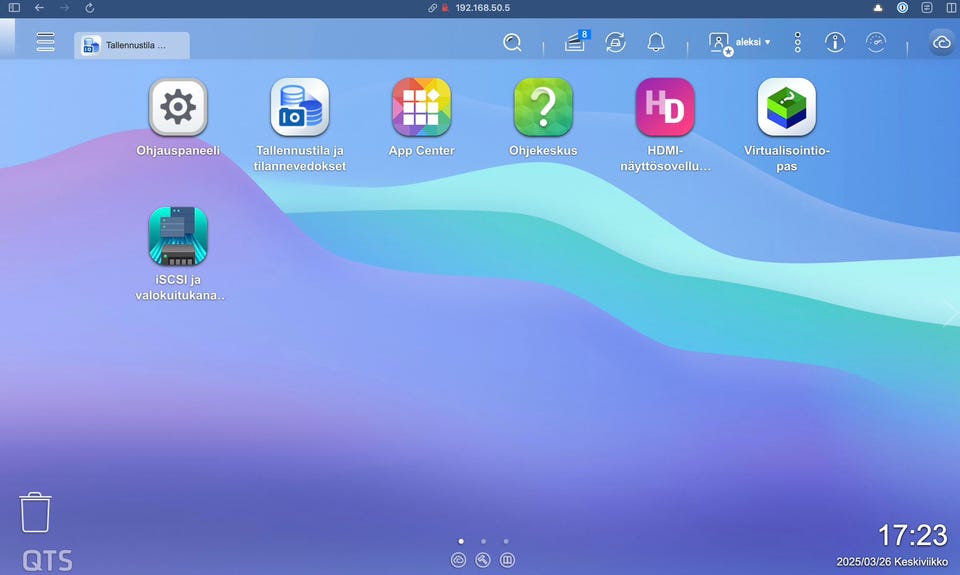Select the second desktop page dot
Viewport: 960px width, 575px height.
pos(483,541)
